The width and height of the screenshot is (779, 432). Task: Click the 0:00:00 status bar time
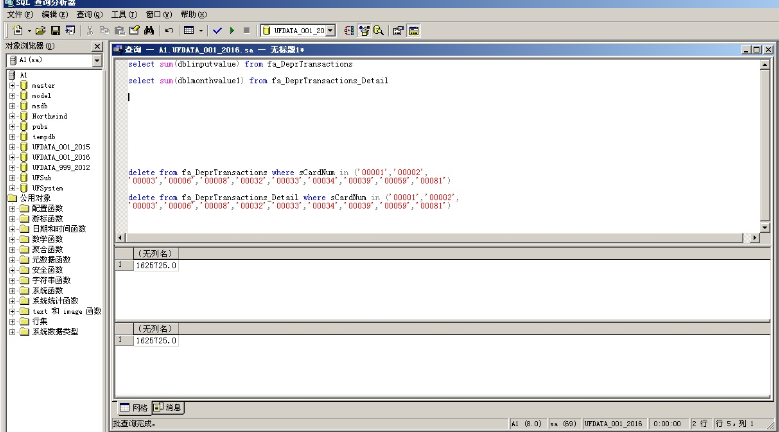[x=667, y=424]
